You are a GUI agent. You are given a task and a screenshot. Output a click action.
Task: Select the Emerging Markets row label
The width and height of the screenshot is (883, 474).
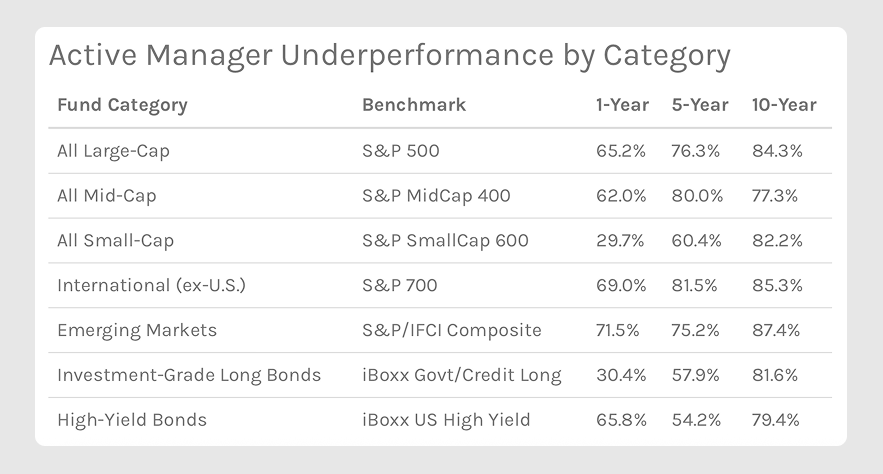[x=137, y=330]
